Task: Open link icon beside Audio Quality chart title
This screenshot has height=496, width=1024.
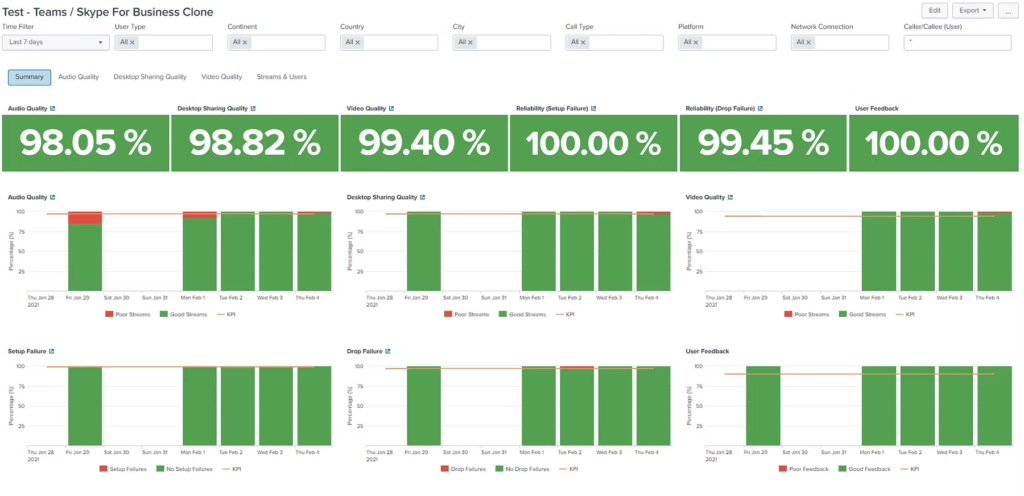Action: point(53,196)
